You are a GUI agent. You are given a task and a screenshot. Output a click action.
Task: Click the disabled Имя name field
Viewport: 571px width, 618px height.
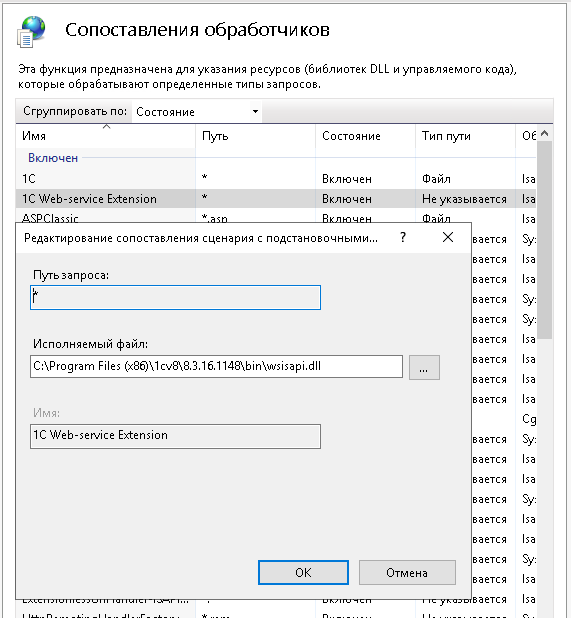(x=175, y=436)
